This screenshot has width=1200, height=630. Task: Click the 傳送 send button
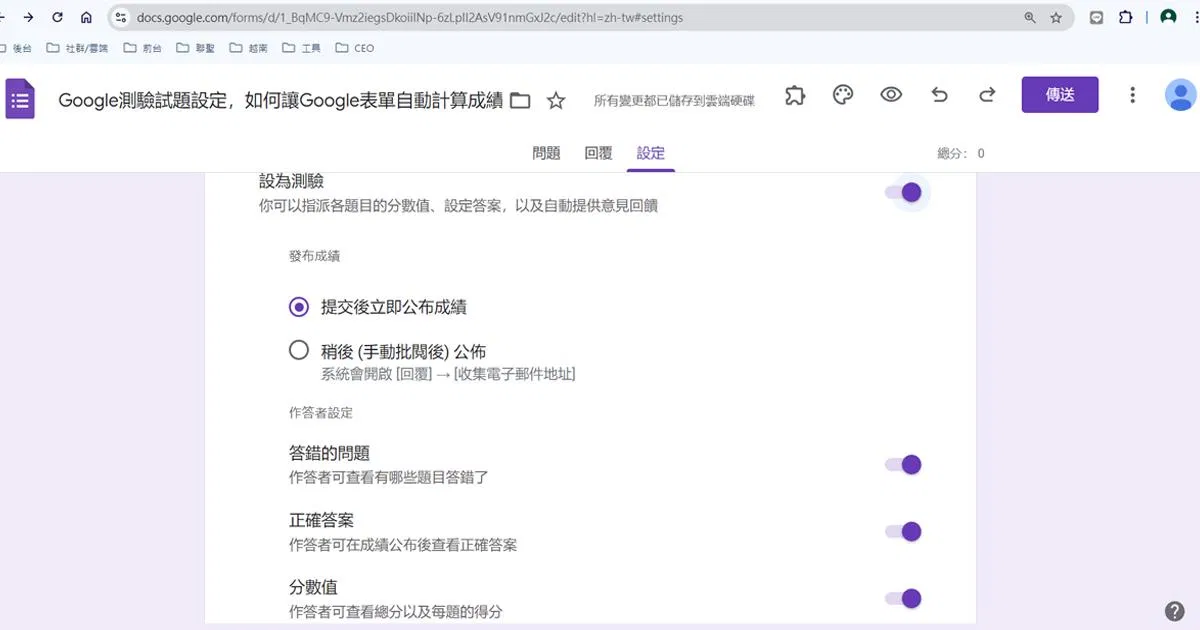pyautogui.click(x=1060, y=95)
